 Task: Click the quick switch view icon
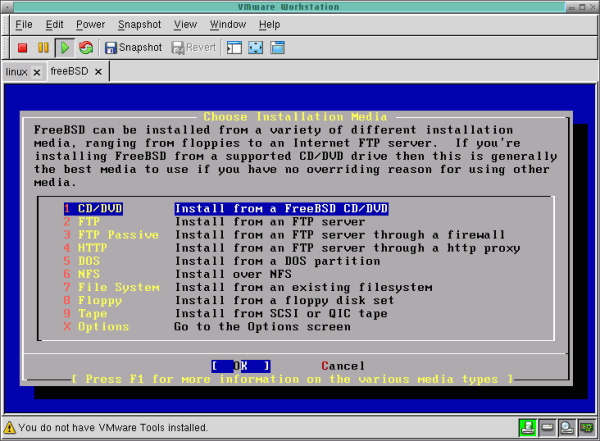point(277,48)
